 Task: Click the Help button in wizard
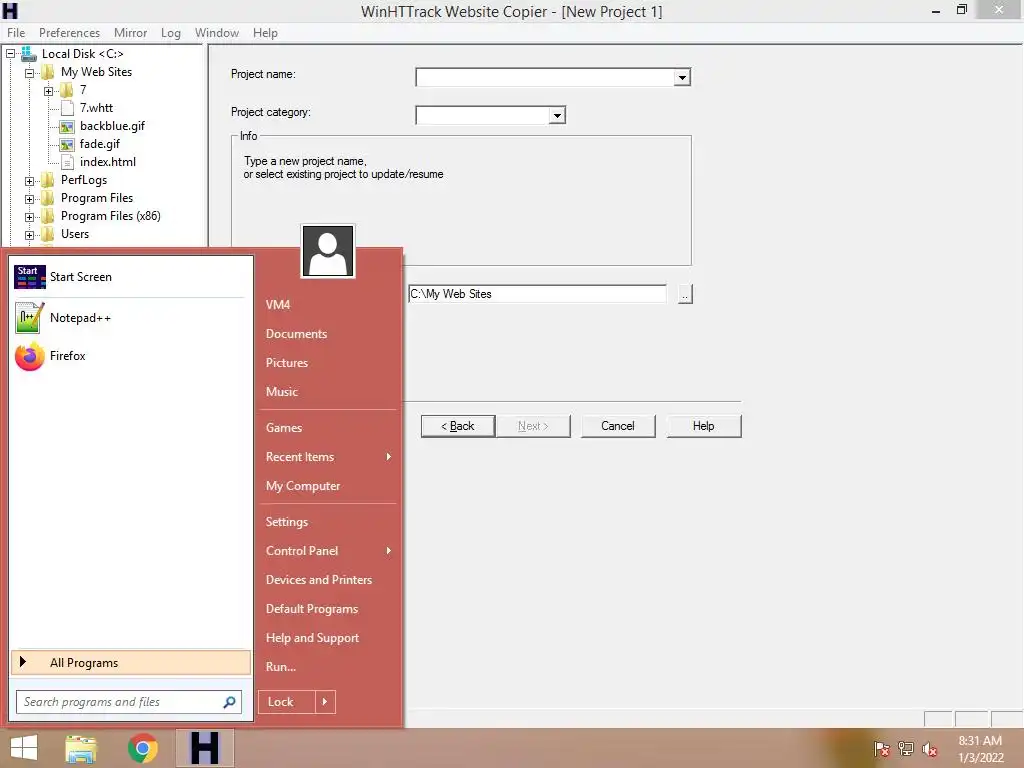pyautogui.click(x=704, y=426)
